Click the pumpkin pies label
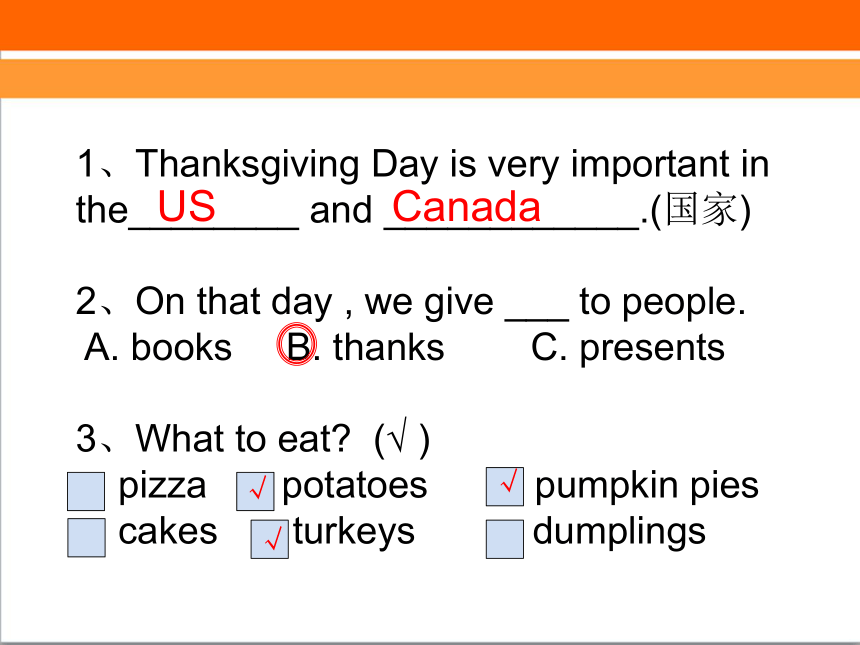 tap(647, 486)
